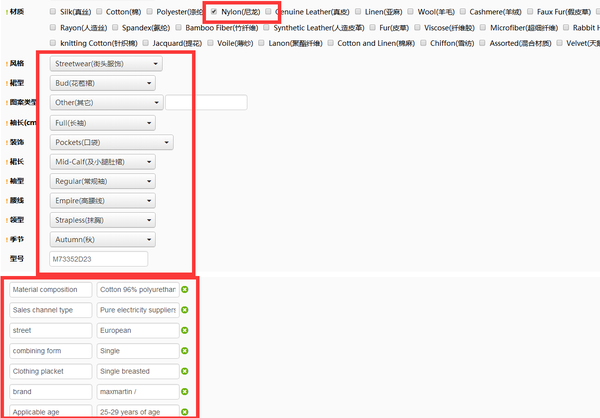The height and width of the screenshot is (418, 600).
Task: Edit the Single breasted value field
Action: click(x=138, y=371)
